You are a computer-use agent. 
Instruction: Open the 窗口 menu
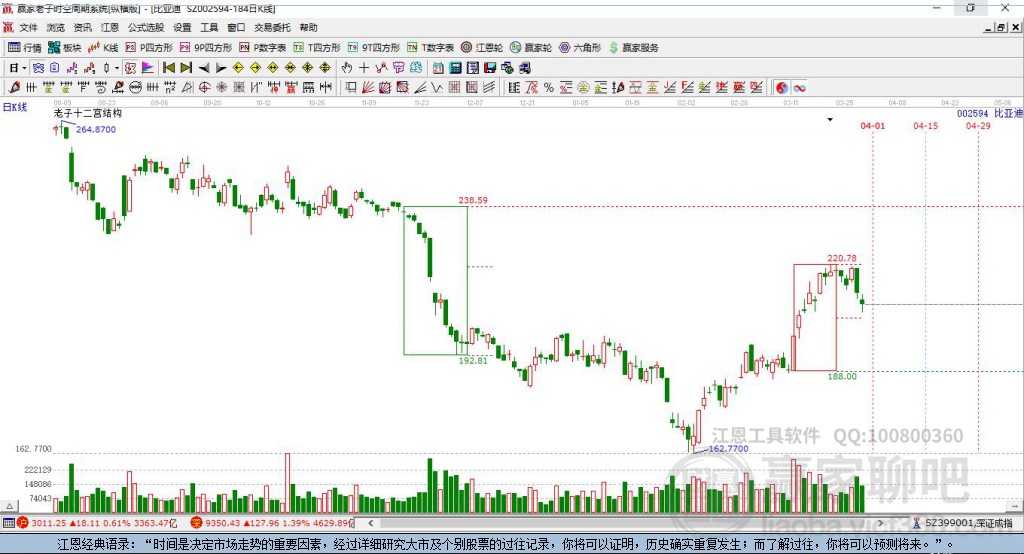click(x=236, y=27)
